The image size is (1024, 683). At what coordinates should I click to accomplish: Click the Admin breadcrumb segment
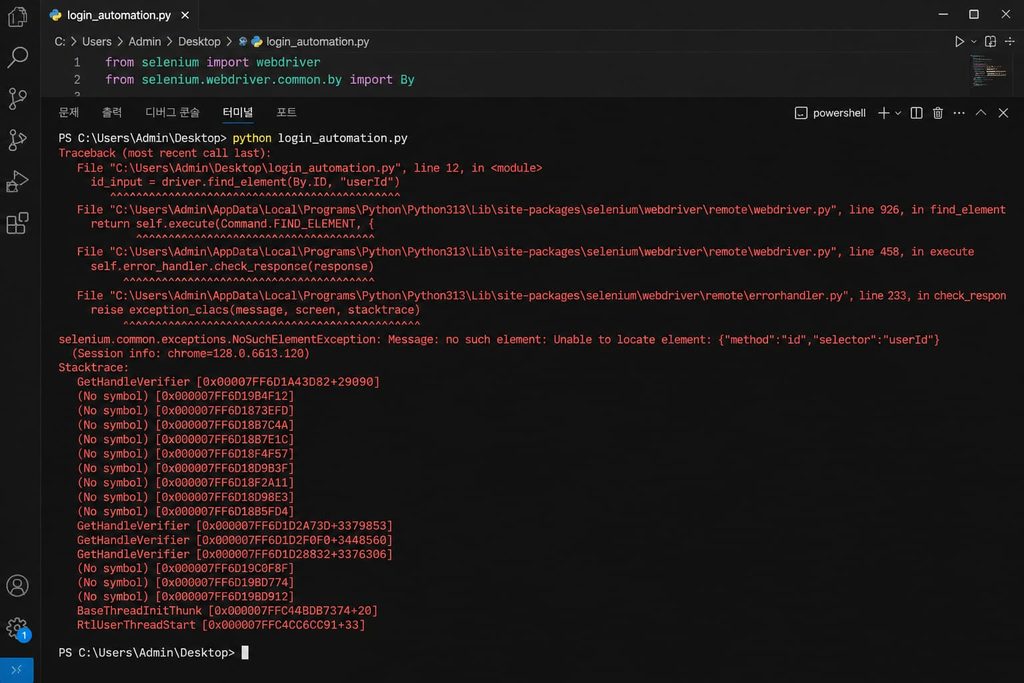[144, 41]
